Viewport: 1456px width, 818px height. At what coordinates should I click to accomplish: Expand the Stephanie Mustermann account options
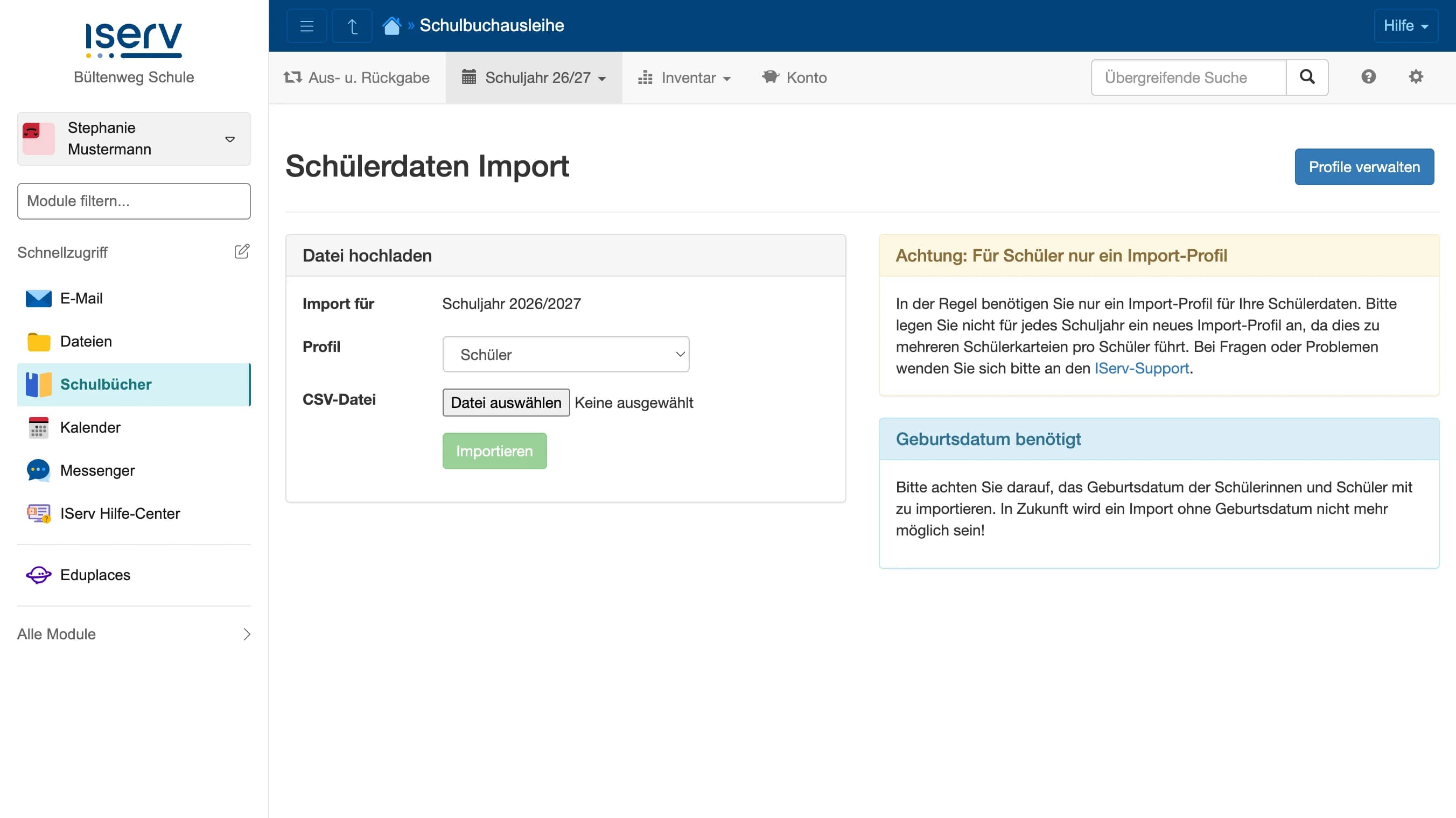coord(229,139)
